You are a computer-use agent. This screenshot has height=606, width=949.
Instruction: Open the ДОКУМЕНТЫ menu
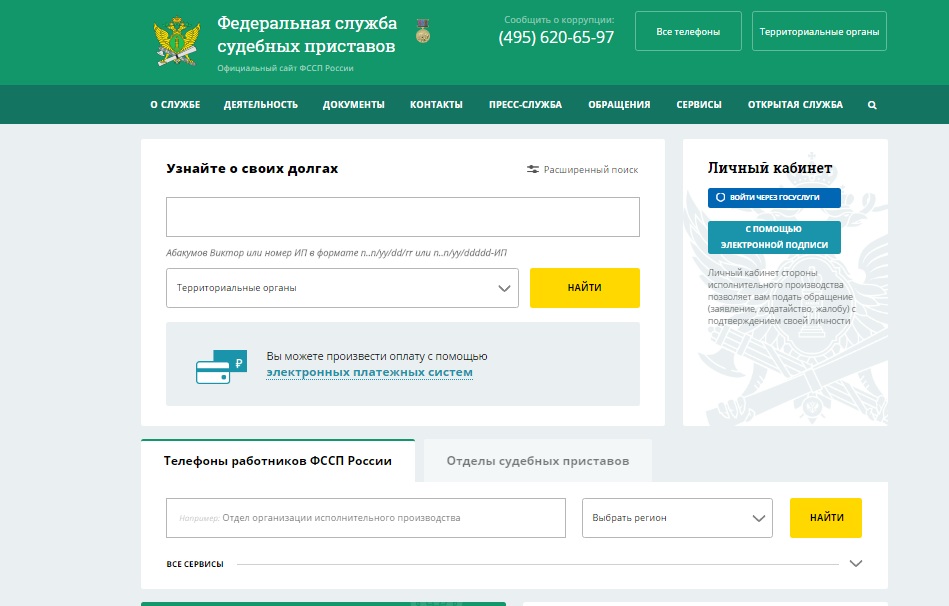[353, 105]
